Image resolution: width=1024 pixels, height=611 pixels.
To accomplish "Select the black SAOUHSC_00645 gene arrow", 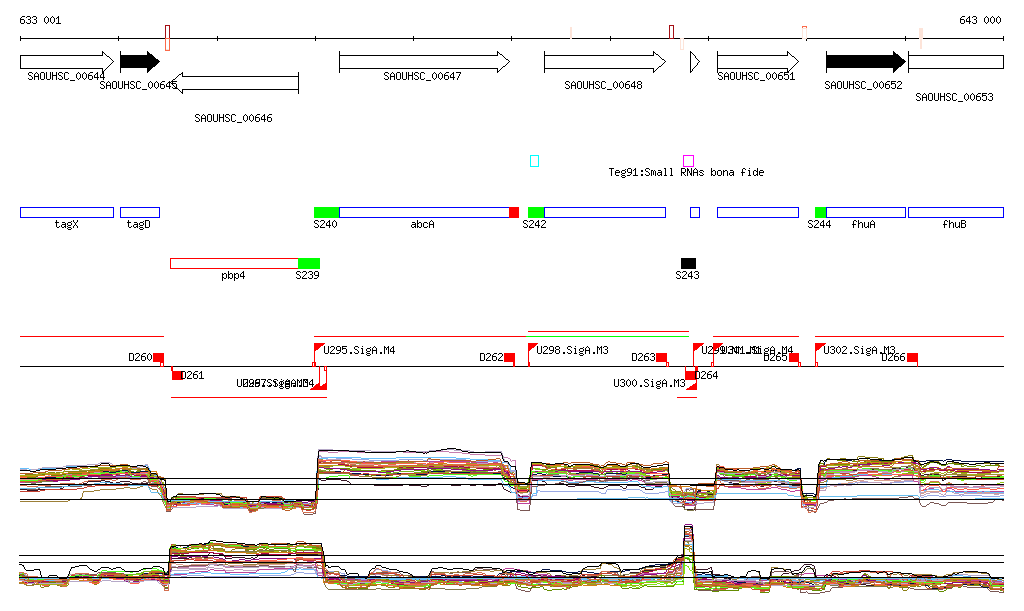I will [x=140, y=62].
